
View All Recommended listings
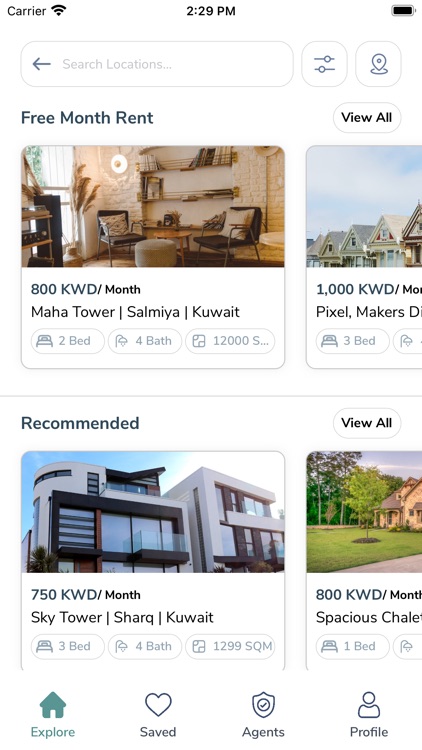pyautogui.click(x=366, y=423)
